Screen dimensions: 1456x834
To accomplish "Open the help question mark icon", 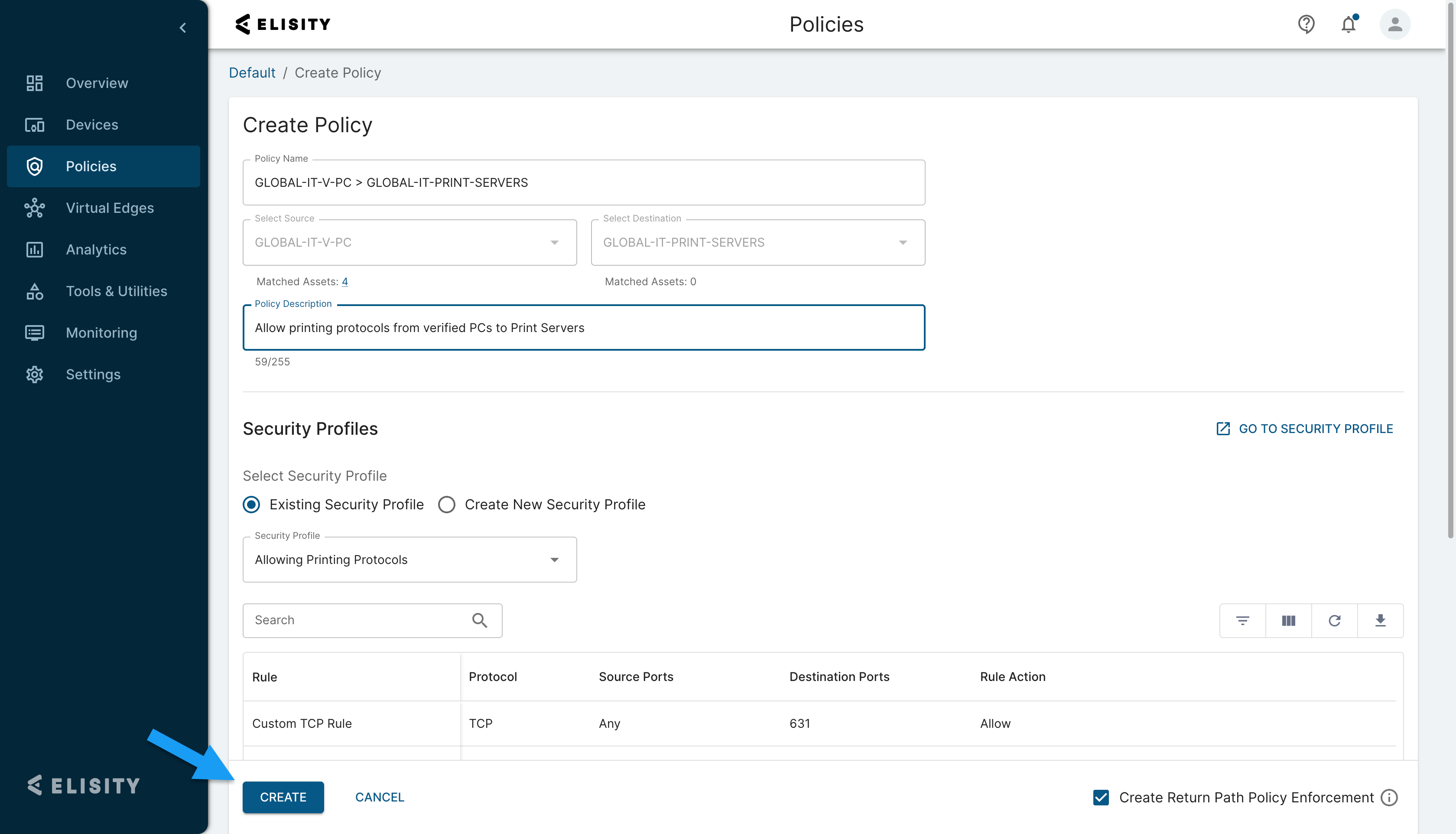I will [x=1306, y=24].
